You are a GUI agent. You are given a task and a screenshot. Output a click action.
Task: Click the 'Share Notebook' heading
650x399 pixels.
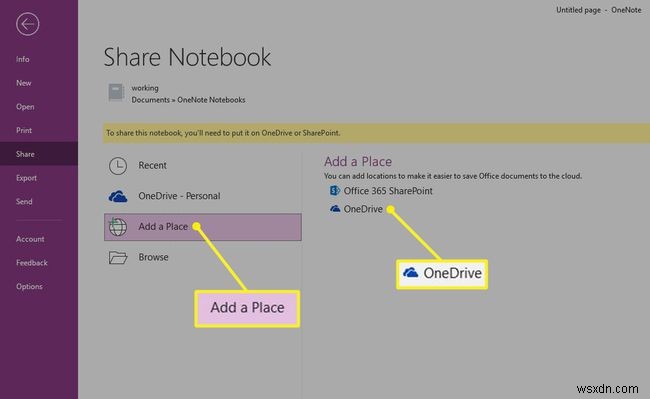(x=187, y=57)
